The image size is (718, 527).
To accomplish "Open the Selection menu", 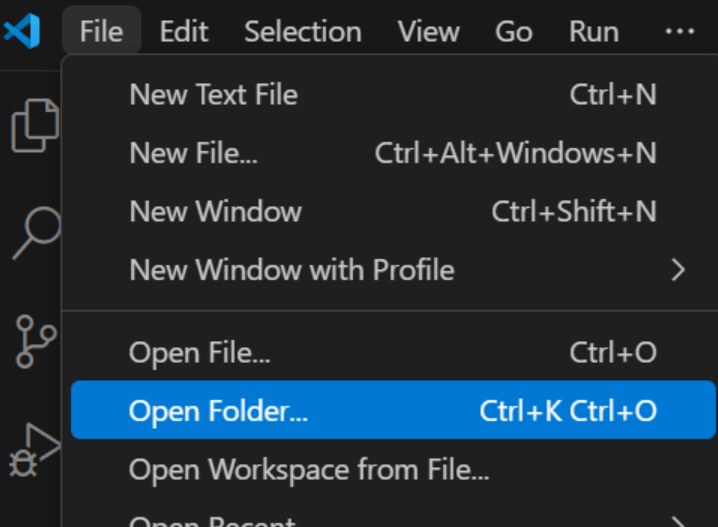I will click(x=303, y=32).
